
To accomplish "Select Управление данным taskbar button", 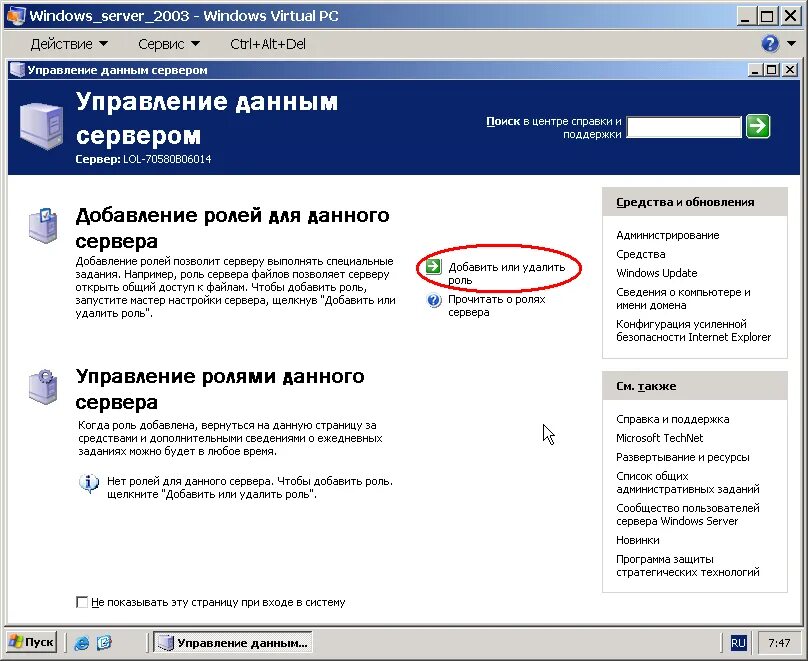I will click(x=232, y=642).
